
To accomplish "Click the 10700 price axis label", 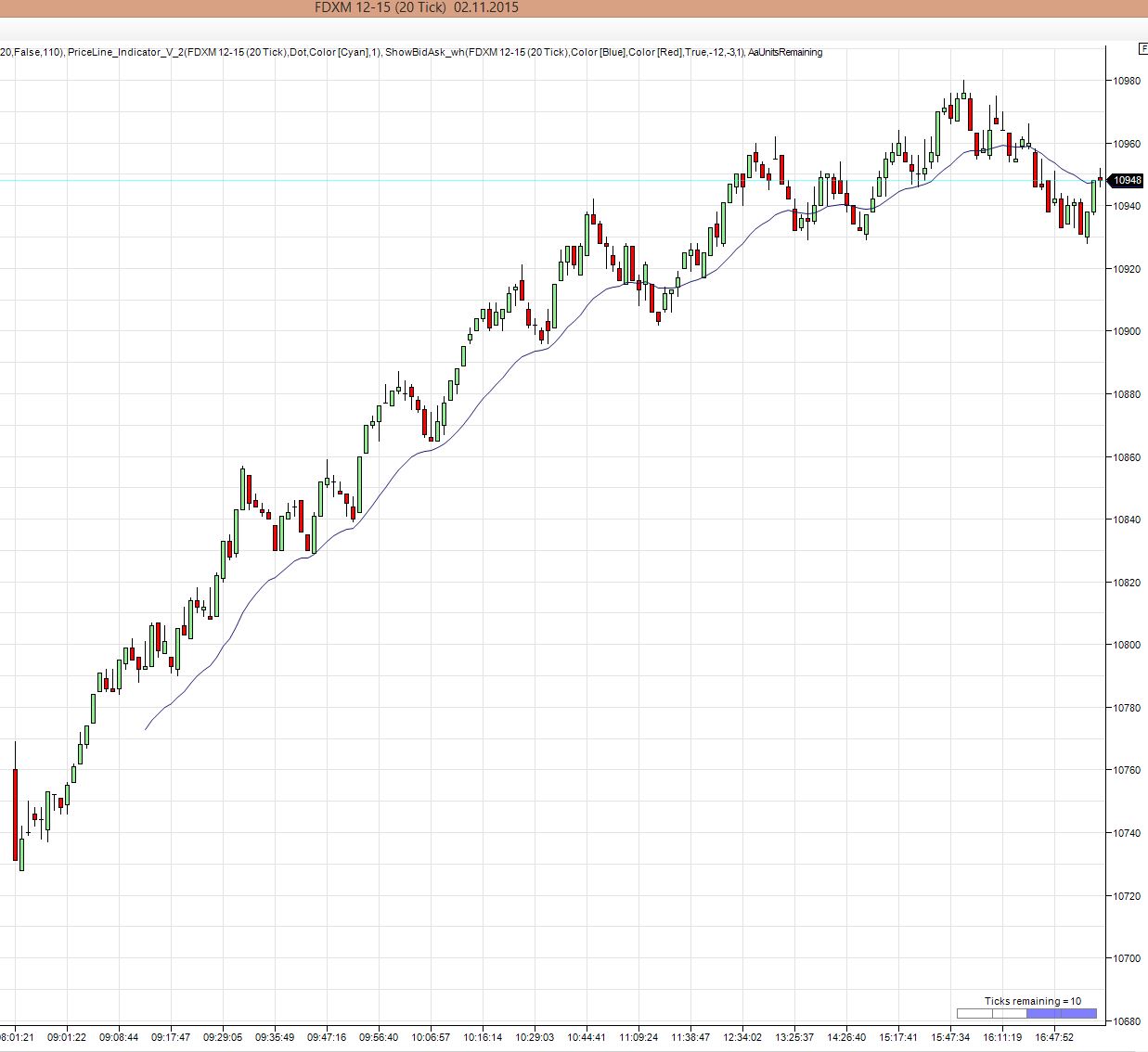I will 1127,958.
